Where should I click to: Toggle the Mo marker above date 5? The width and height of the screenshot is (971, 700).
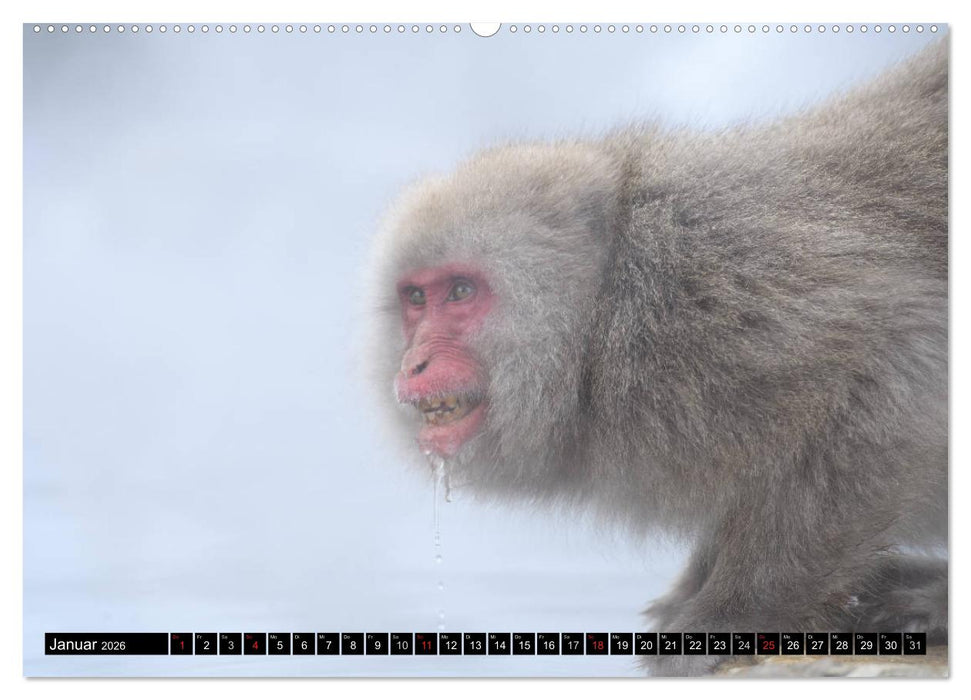[273, 637]
